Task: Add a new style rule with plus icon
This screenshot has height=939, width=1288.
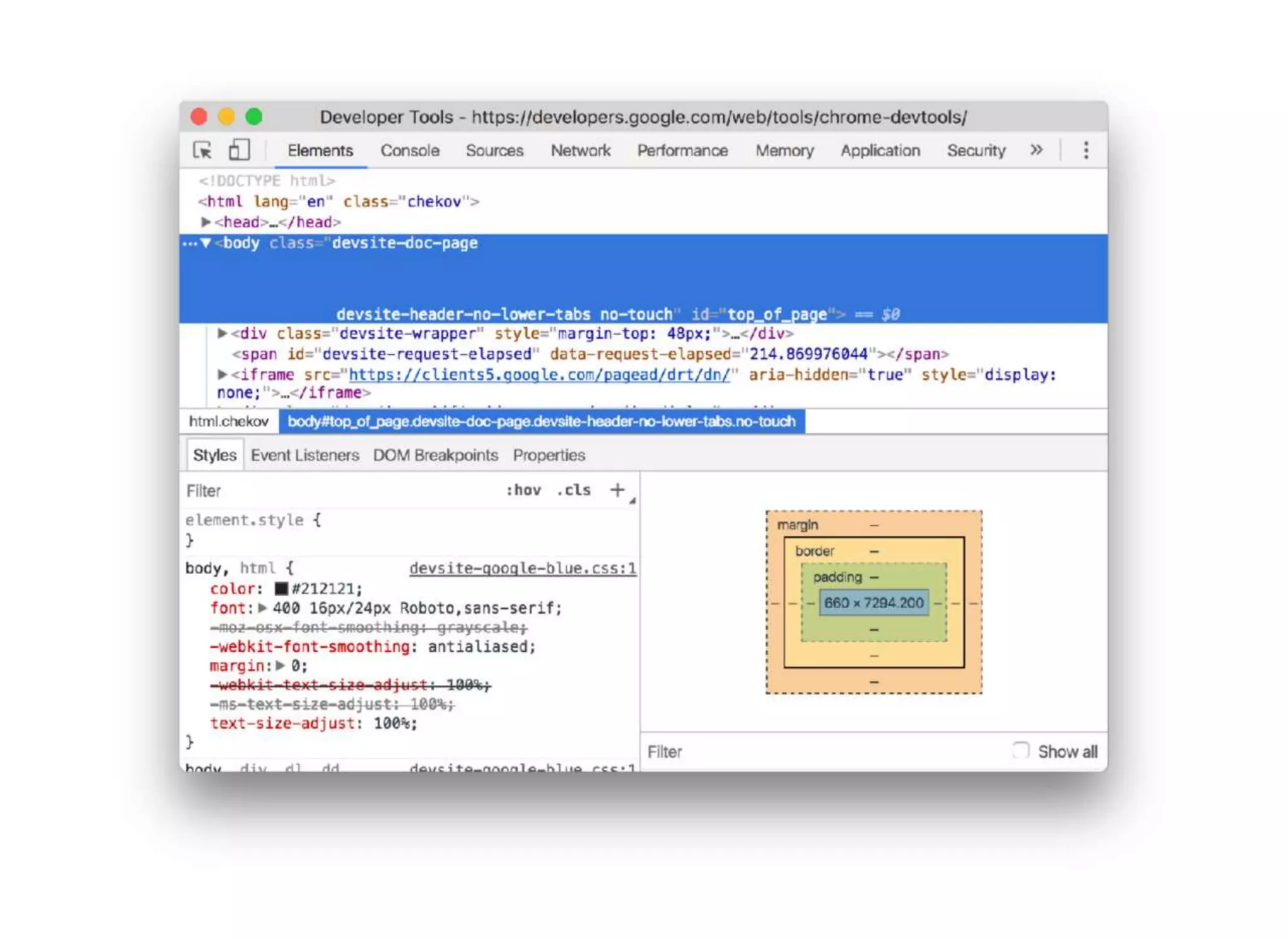Action: [618, 490]
